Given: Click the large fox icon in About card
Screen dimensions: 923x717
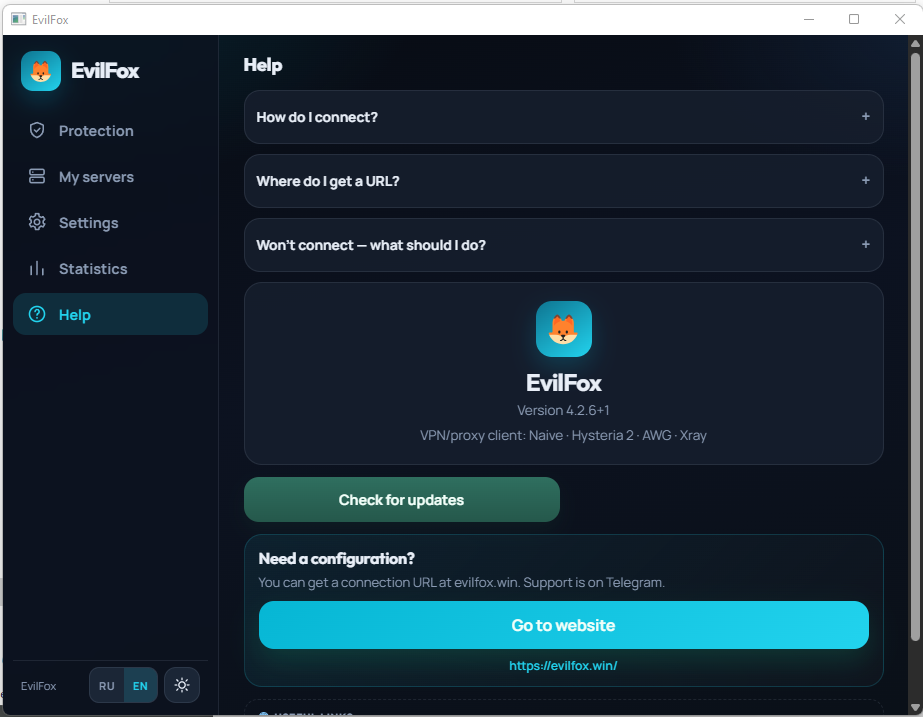Looking at the screenshot, I should click(x=563, y=329).
